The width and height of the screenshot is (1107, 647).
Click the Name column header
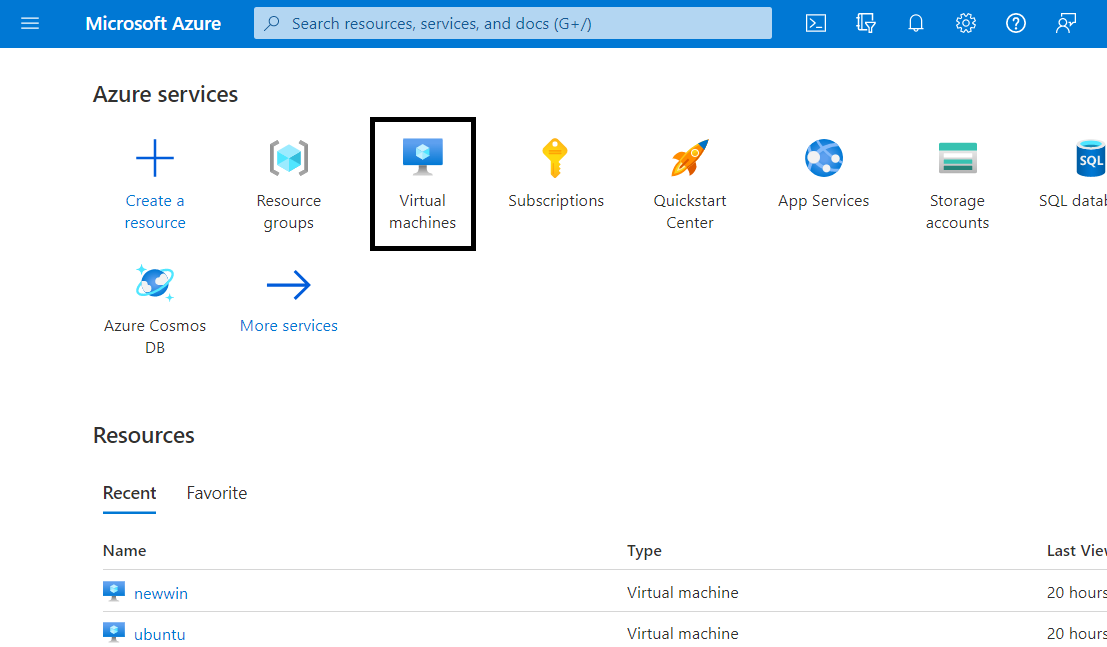click(124, 551)
